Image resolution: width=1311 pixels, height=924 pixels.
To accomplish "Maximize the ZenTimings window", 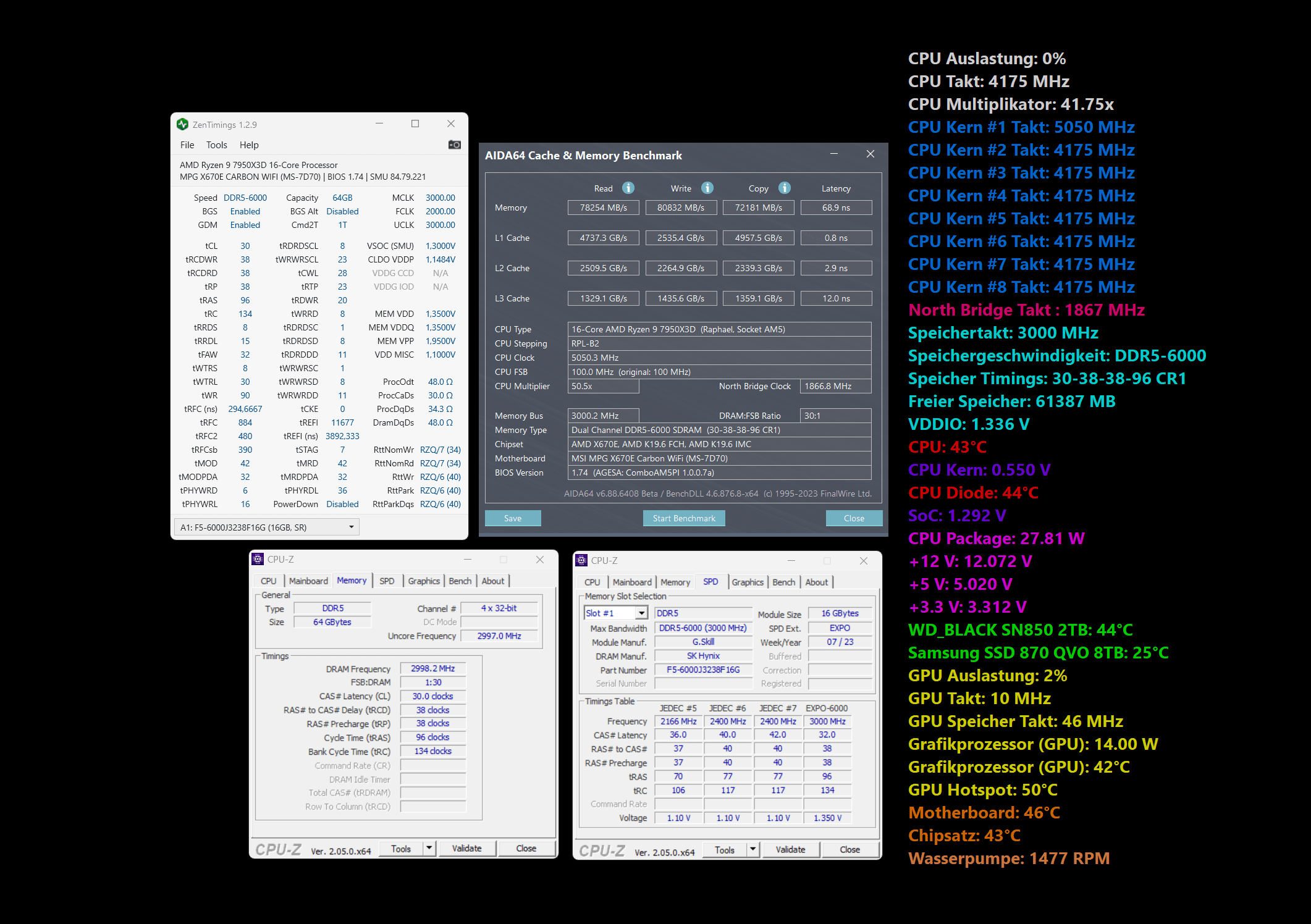I will click(415, 124).
